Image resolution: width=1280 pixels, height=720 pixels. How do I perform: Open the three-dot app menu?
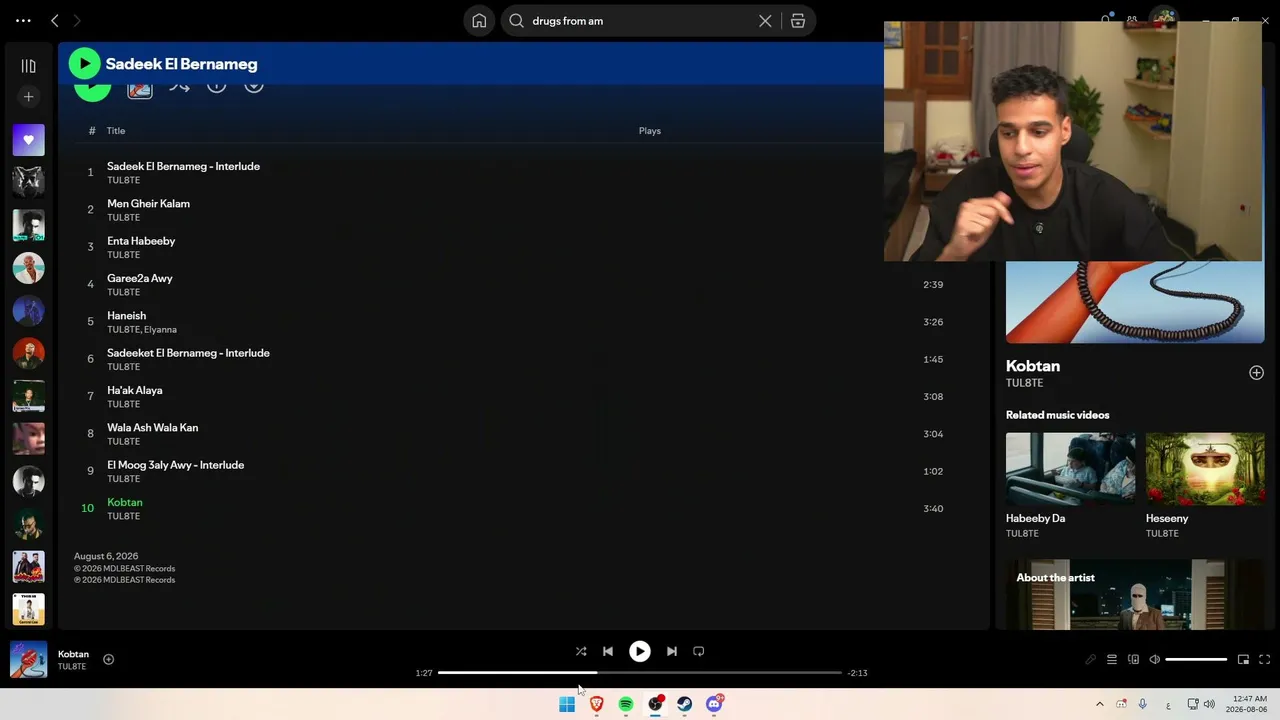(x=23, y=20)
